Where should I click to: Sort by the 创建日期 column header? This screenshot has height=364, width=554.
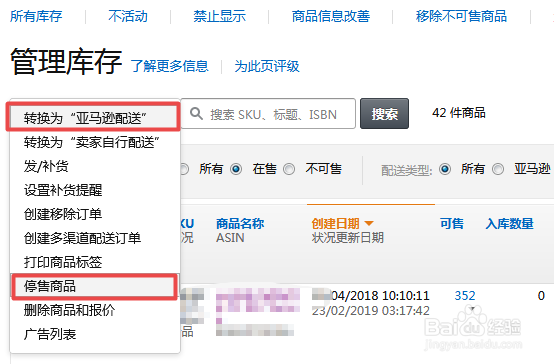click(335, 223)
